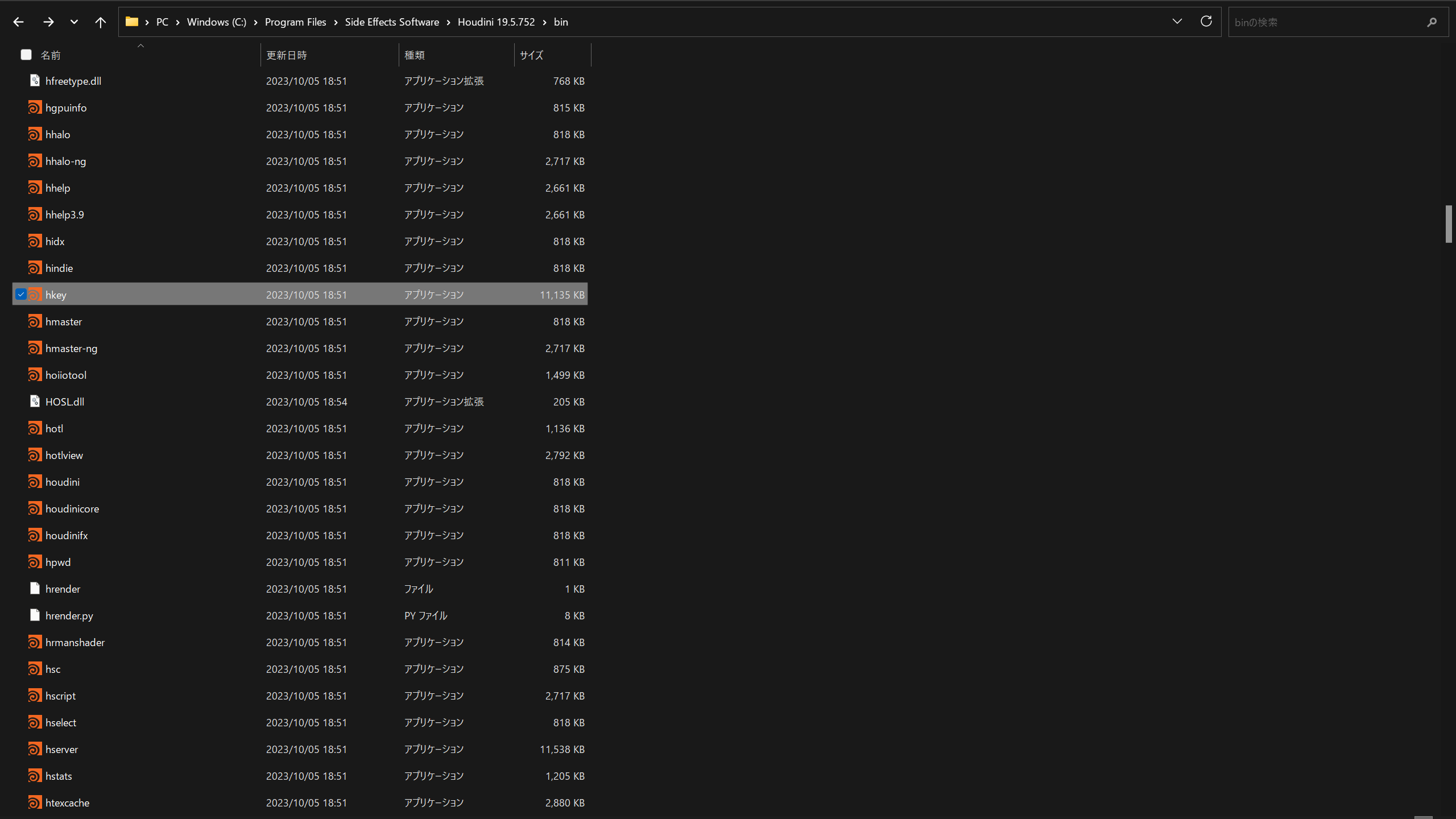Image resolution: width=1456 pixels, height=819 pixels.
Task: Uncheck the hkey row checkbox
Action: coord(20,295)
